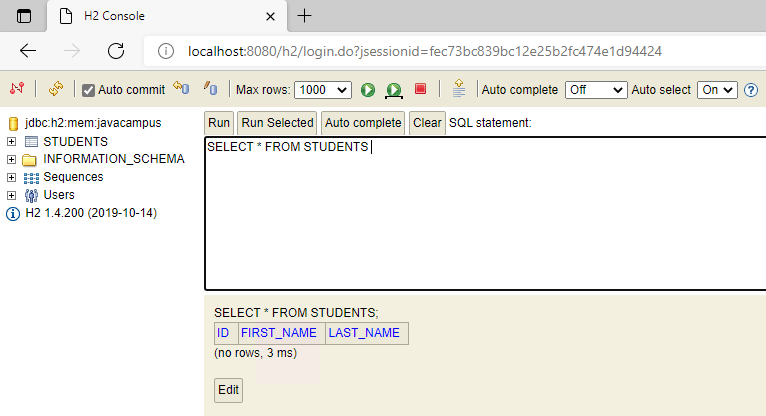Click the Clear button
This screenshot has width=766, height=416.
click(427, 123)
